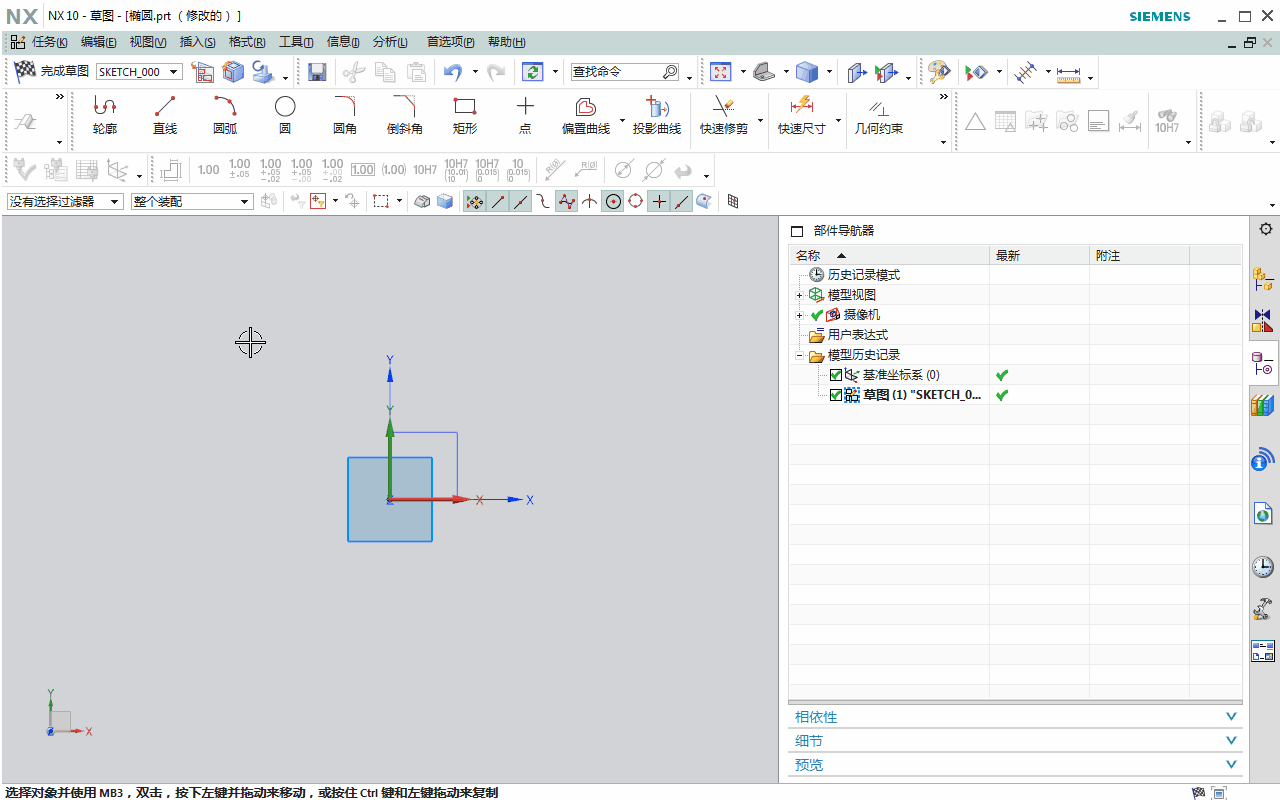Sort the navigator by the 名称 column header

click(889, 256)
